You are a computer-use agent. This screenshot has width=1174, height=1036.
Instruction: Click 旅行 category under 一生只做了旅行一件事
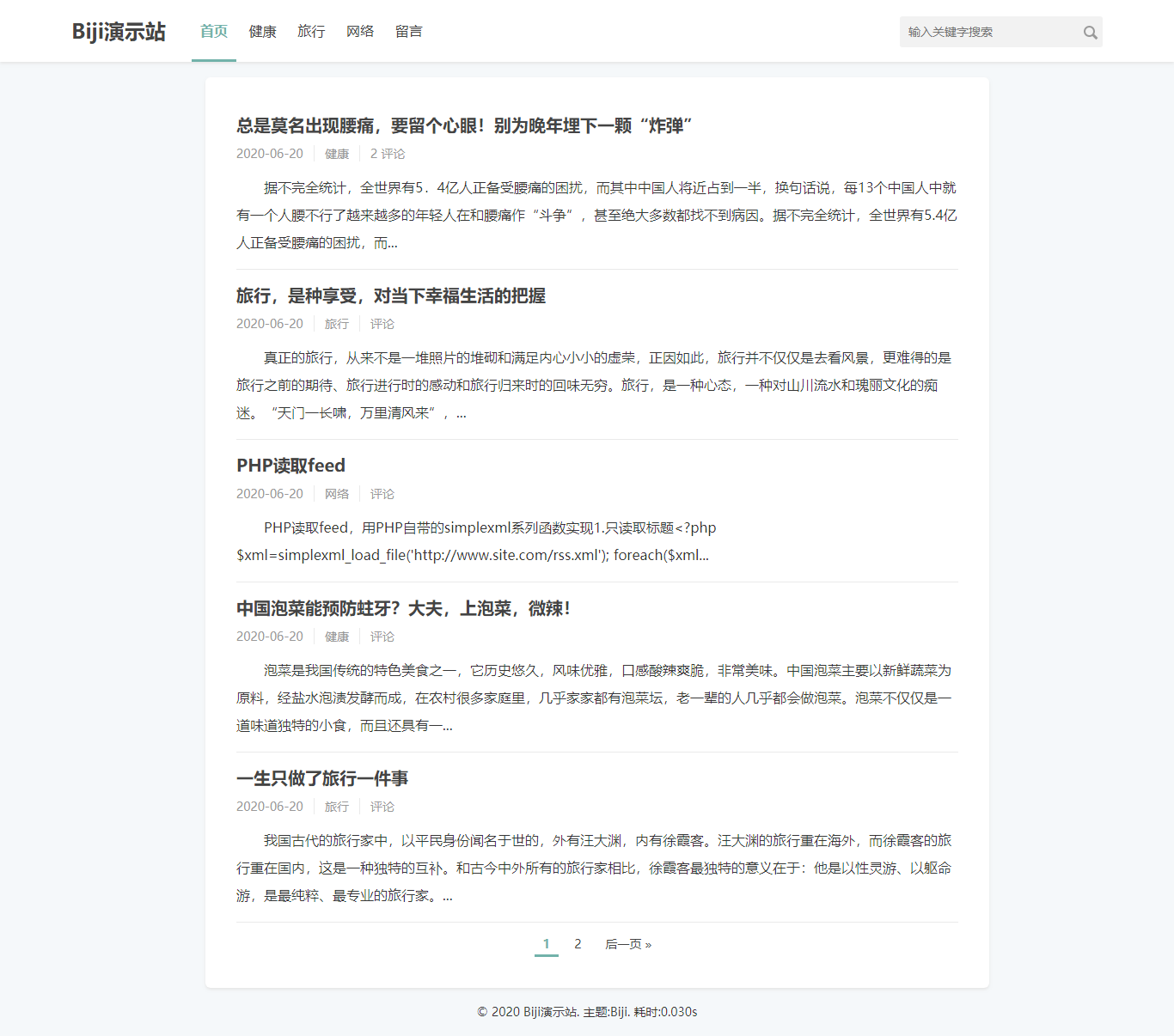pyautogui.click(x=337, y=807)
